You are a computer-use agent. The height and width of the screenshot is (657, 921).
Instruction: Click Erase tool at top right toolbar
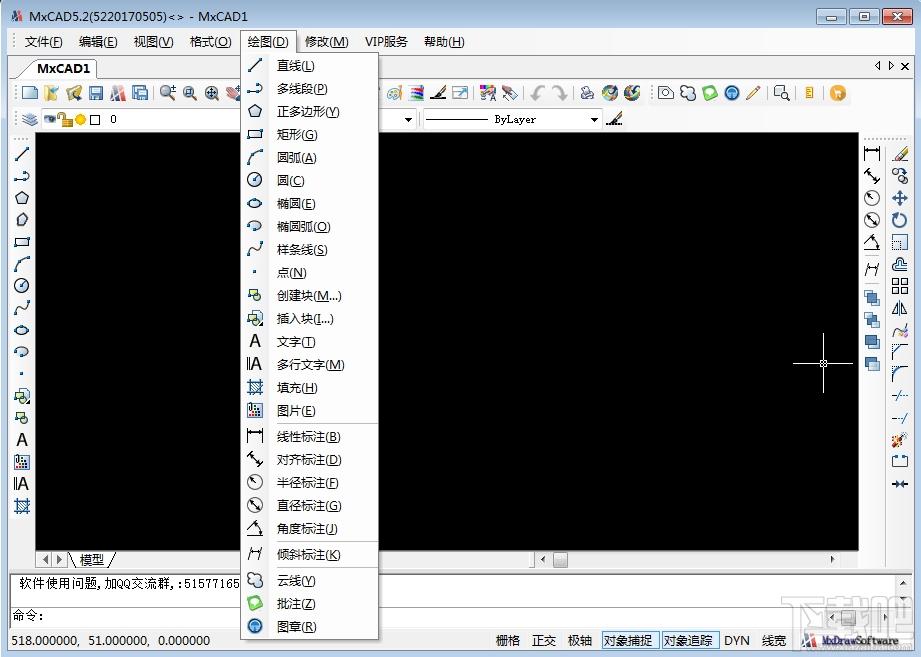[x=899, y=154]
